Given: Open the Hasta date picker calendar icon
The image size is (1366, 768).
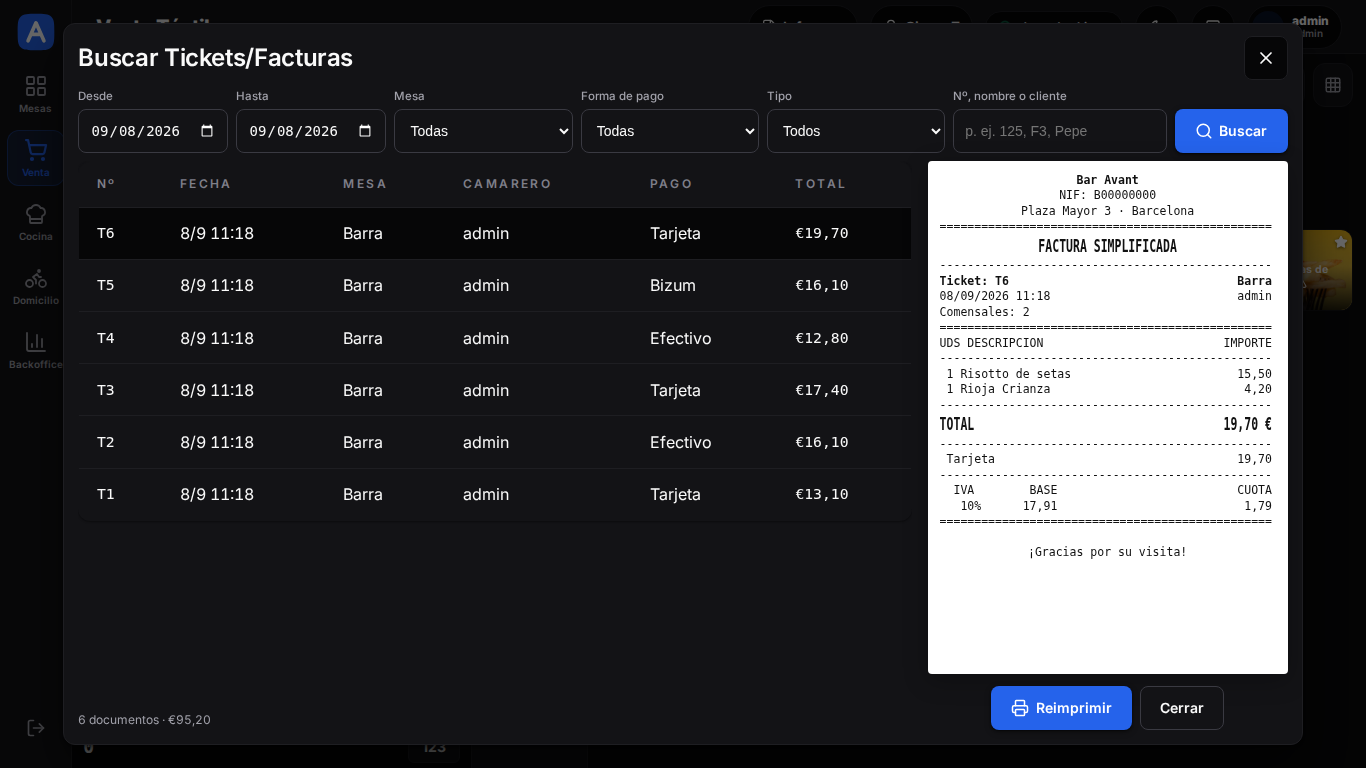Looking at the screenshot, I should [x=365, y=131].
